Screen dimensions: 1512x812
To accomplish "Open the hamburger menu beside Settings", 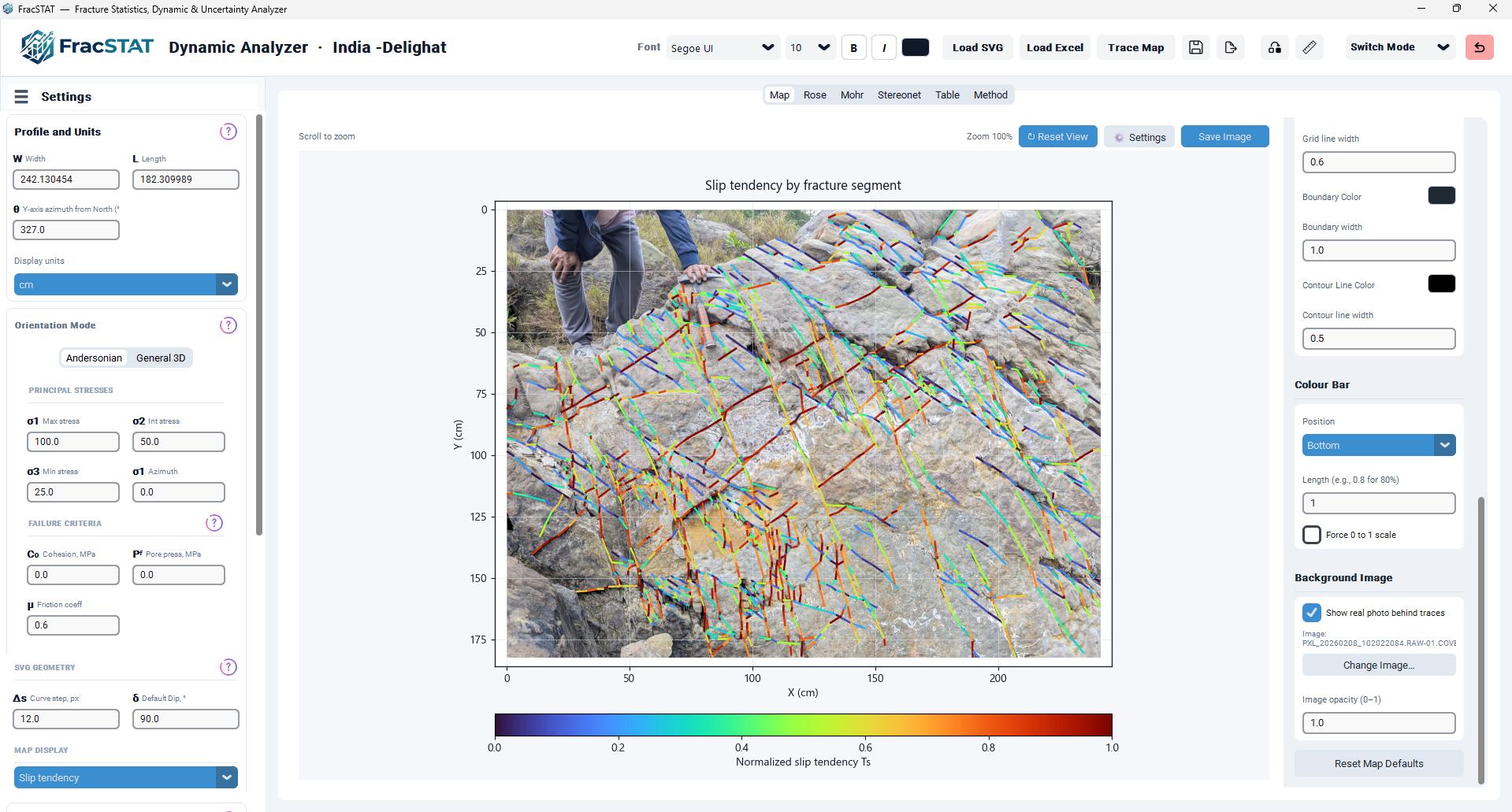I will point(21,96).
